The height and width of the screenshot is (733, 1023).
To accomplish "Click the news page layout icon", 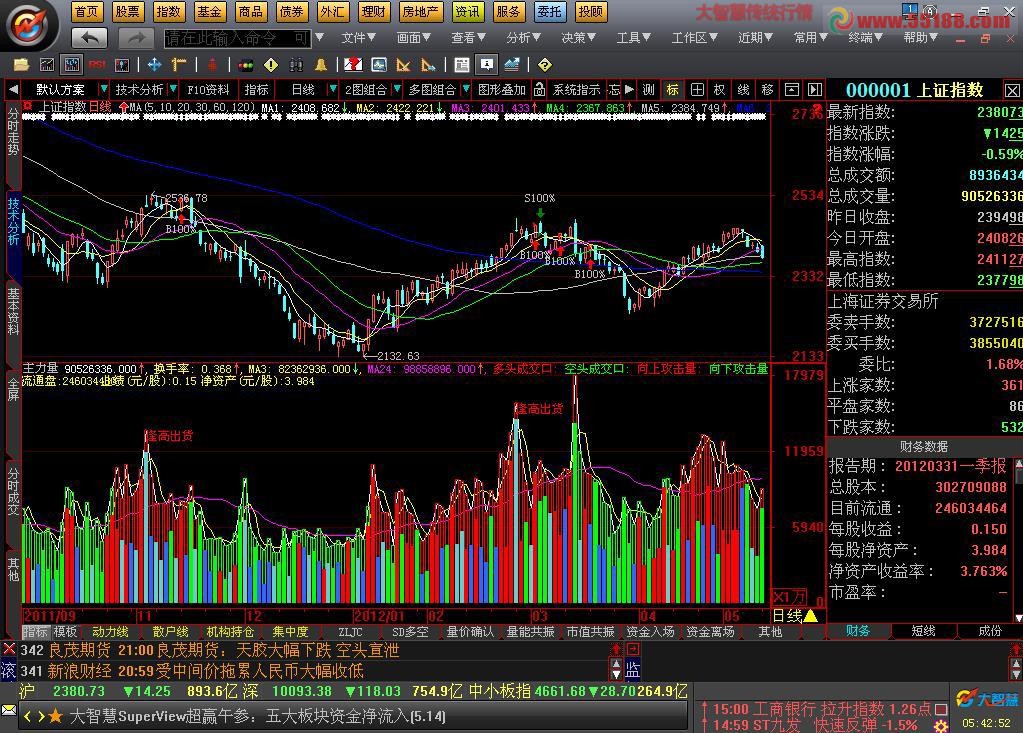I will click(462, 65).
